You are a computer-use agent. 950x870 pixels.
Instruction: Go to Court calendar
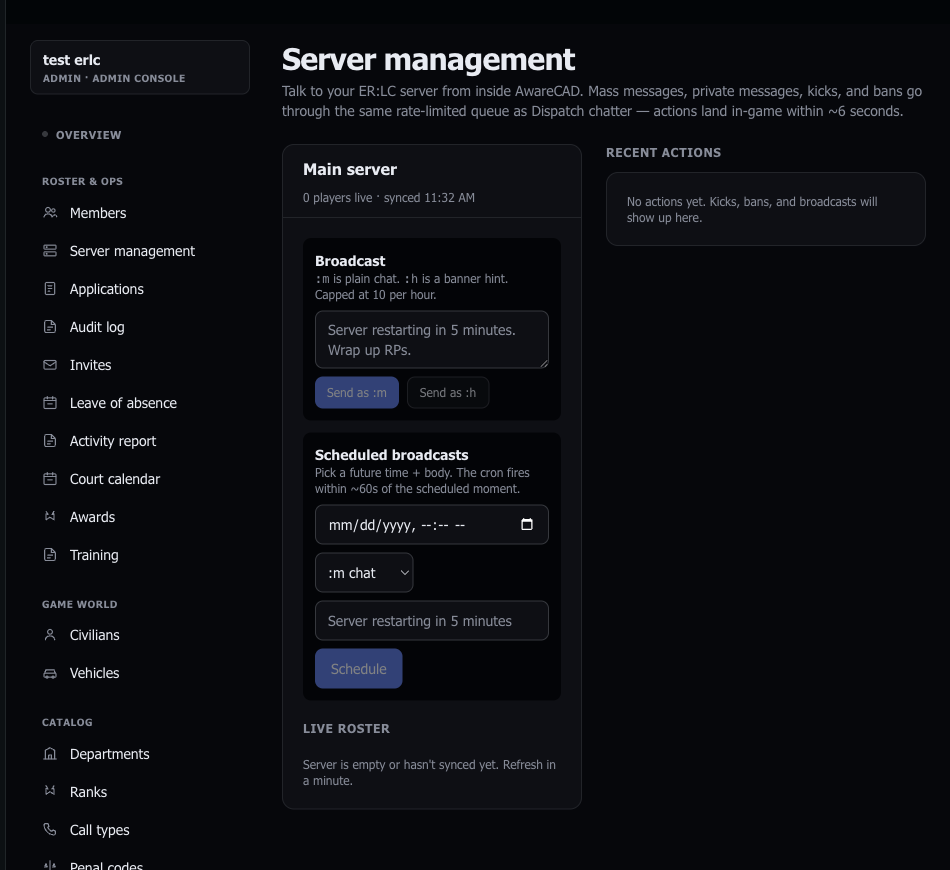pyautogui.click(x=115, y=479)
